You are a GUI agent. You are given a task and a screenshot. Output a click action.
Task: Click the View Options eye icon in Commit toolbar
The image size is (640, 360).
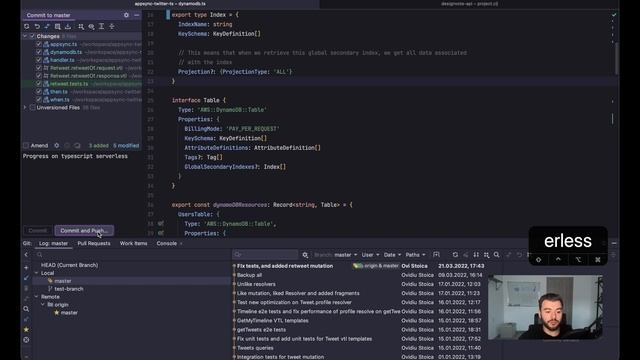[x=91, y=27]
